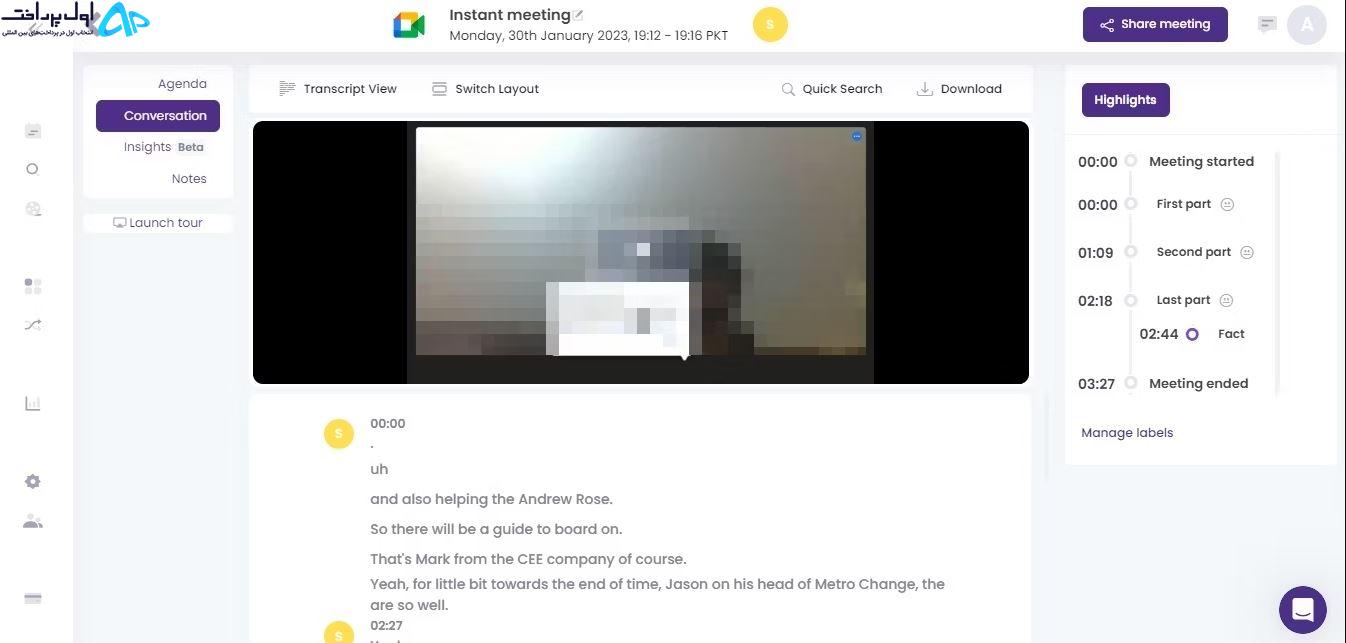The image size is (1346, 643).
Task: Click the shuffle arrows icon in sidebar
Action: 32,325
